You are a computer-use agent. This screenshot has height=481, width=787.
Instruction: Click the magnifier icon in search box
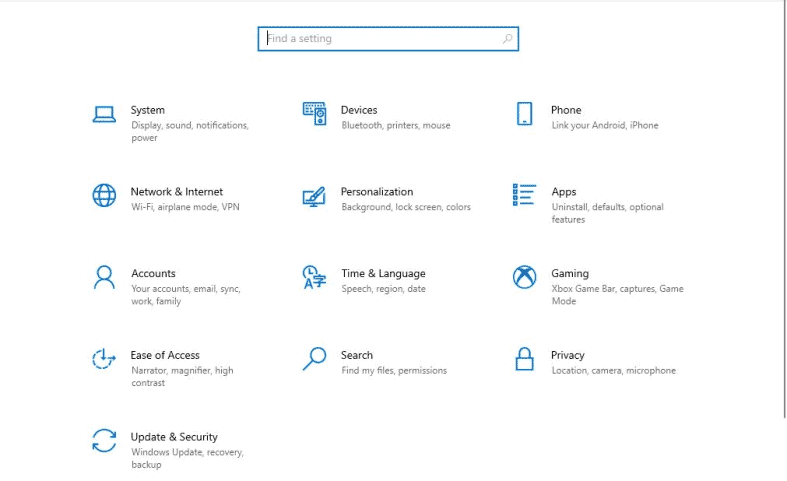point(507,38)
